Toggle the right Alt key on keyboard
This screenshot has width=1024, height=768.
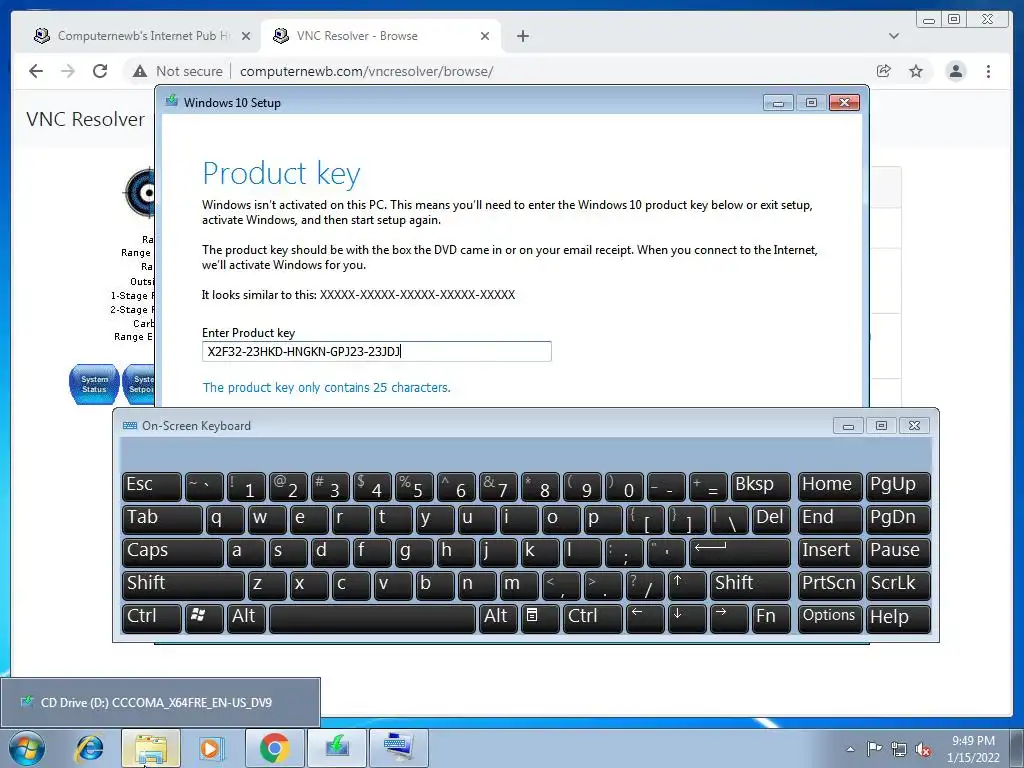(498, 618)
